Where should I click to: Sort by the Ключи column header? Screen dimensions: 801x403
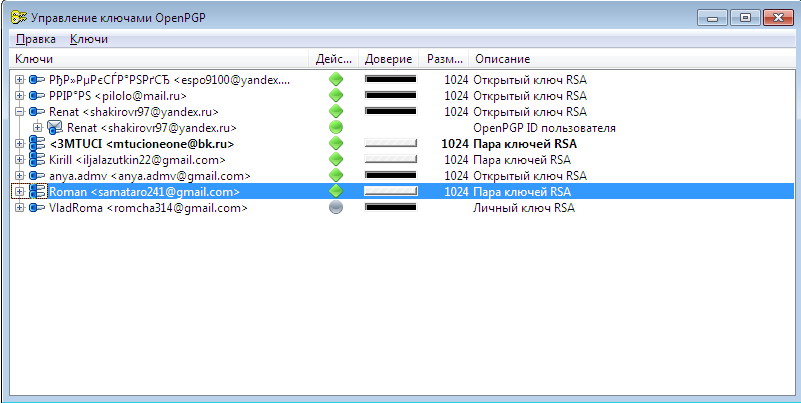(x=159, y=59)
